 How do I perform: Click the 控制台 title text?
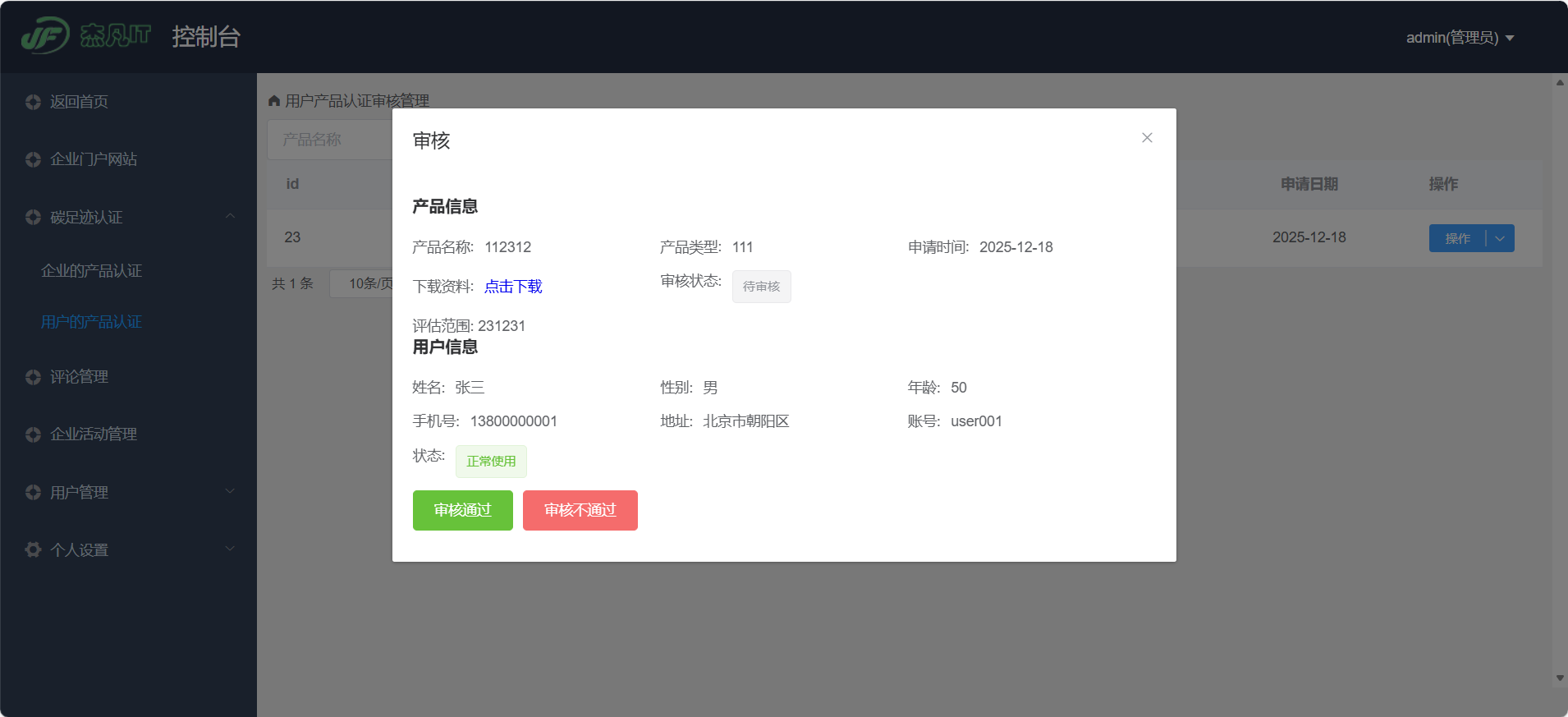point(206,37)
